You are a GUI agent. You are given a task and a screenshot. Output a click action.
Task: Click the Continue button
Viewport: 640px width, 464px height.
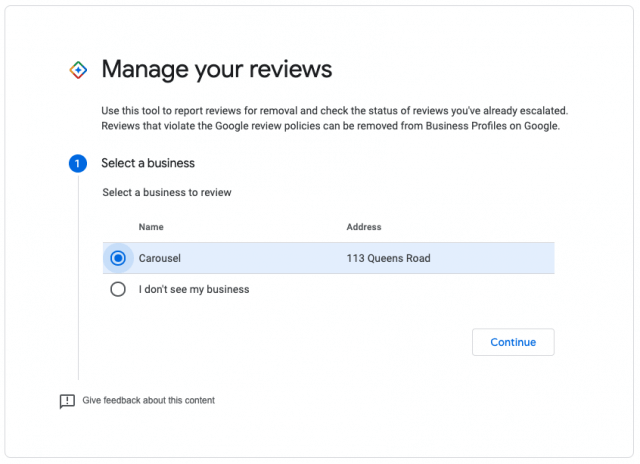[x=513, y=342]
